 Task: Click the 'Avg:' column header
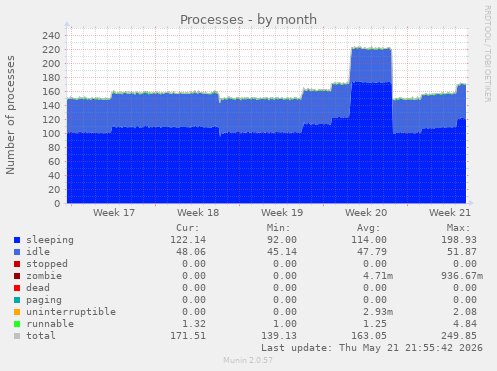(369, 228)
